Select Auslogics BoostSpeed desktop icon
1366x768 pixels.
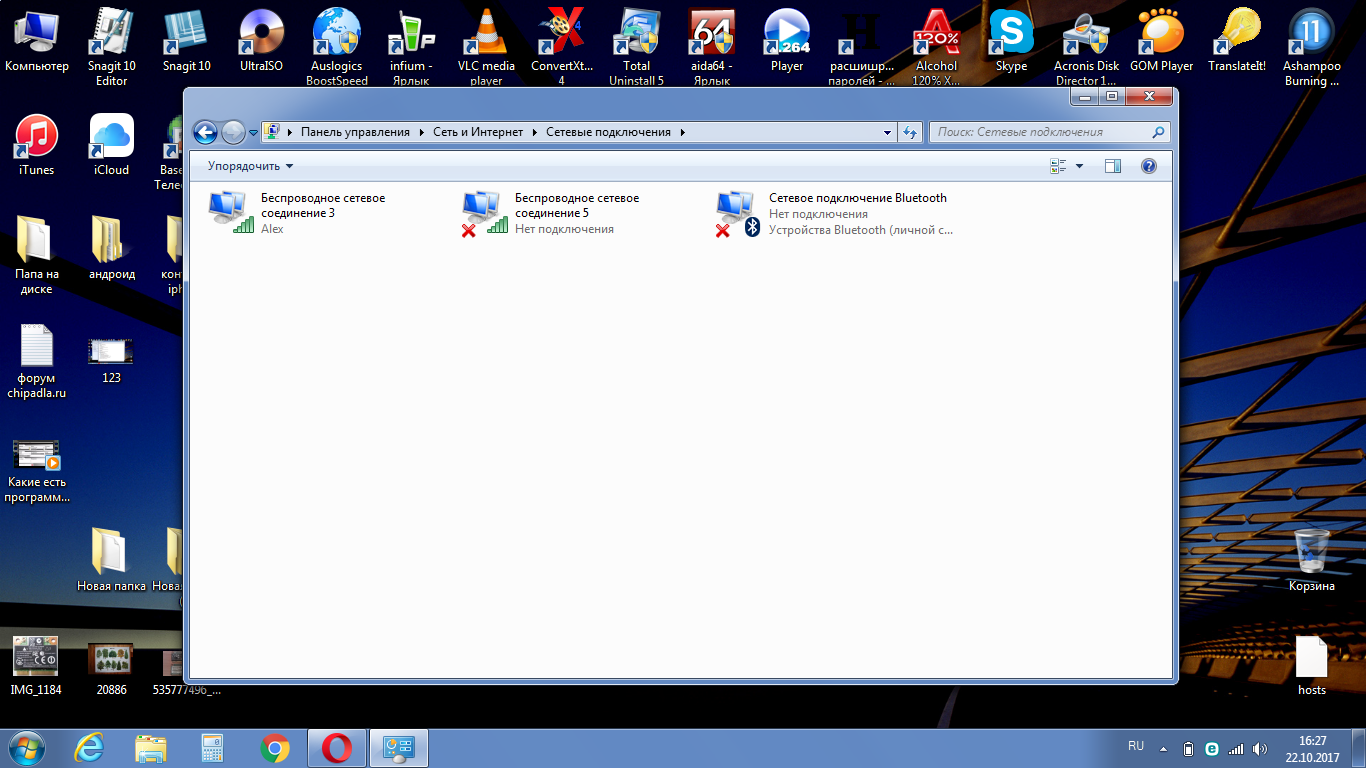coord(337,46)
